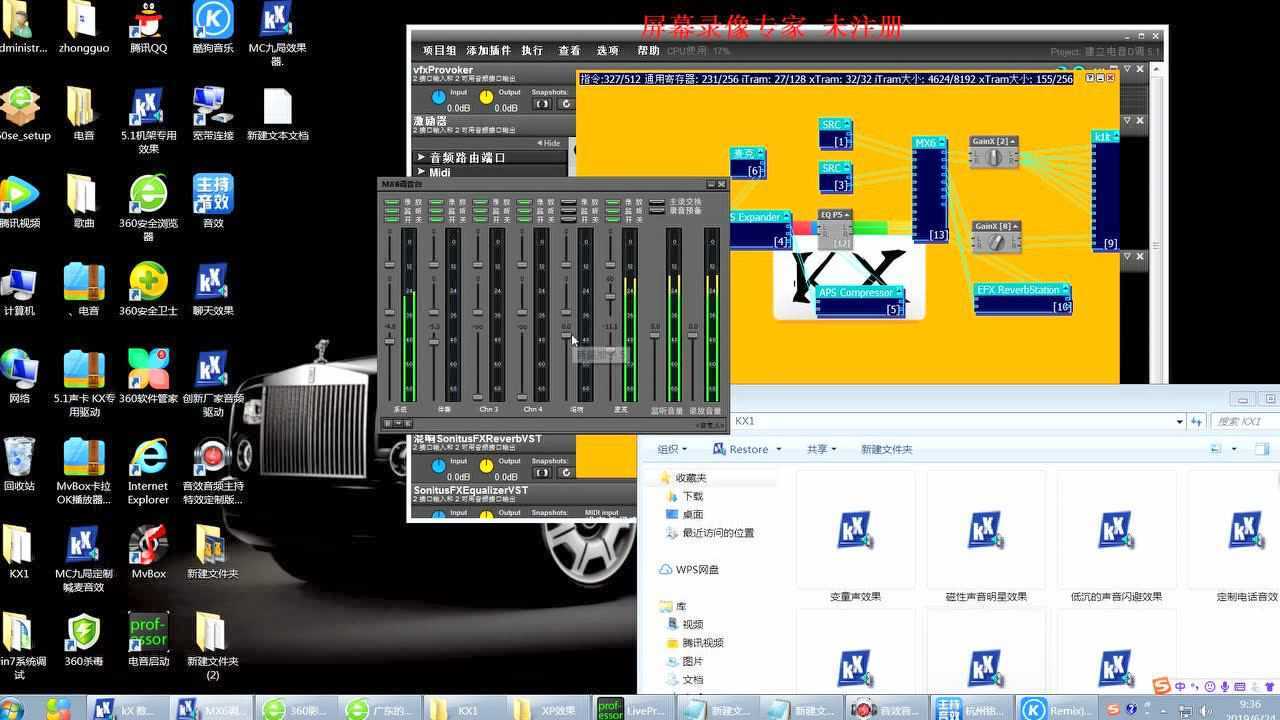Open the 帮助 menu
Viewport: 1280px width, 720px height.
(648, 50)
